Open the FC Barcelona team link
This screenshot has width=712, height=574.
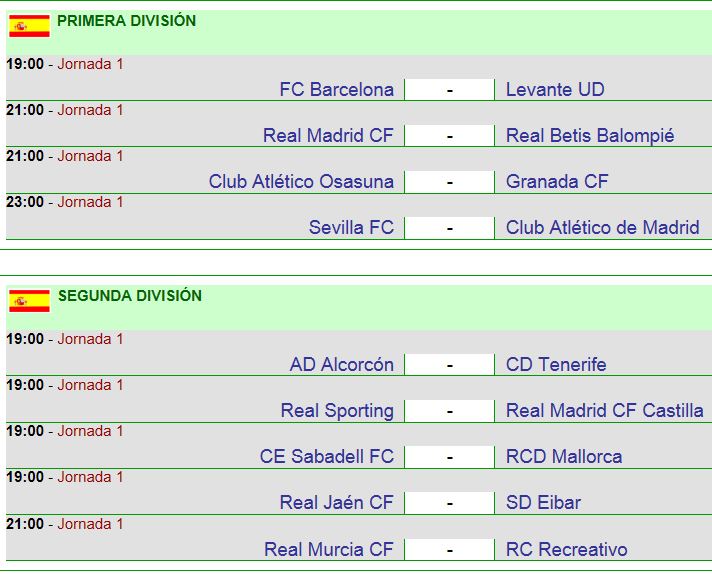336,89
